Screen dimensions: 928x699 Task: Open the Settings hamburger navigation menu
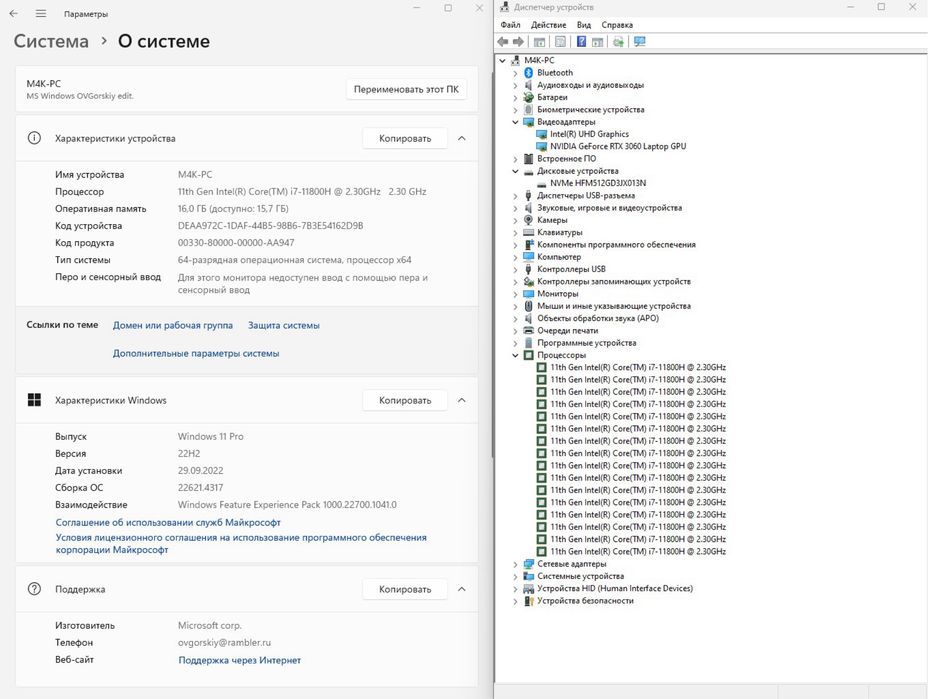(40, 13)
